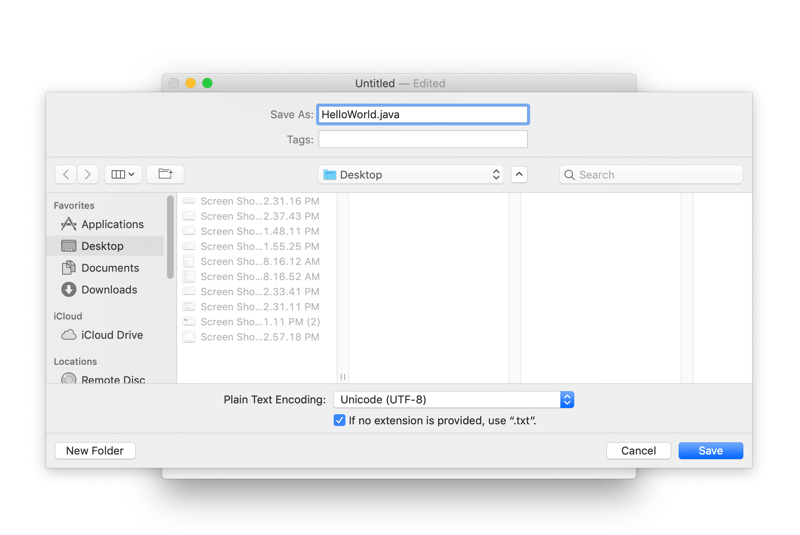Select file Screen Sho...2.31.16 PM

257,201
